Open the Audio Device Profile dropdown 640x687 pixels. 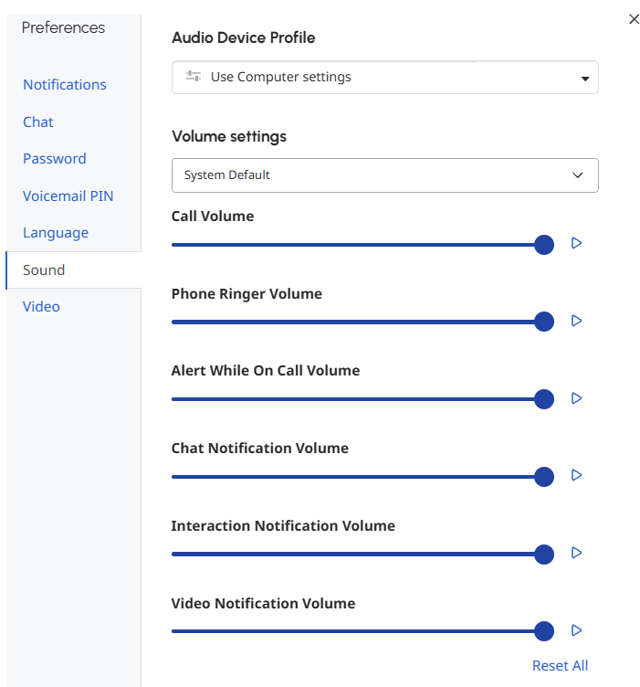(x=385, y=77)
